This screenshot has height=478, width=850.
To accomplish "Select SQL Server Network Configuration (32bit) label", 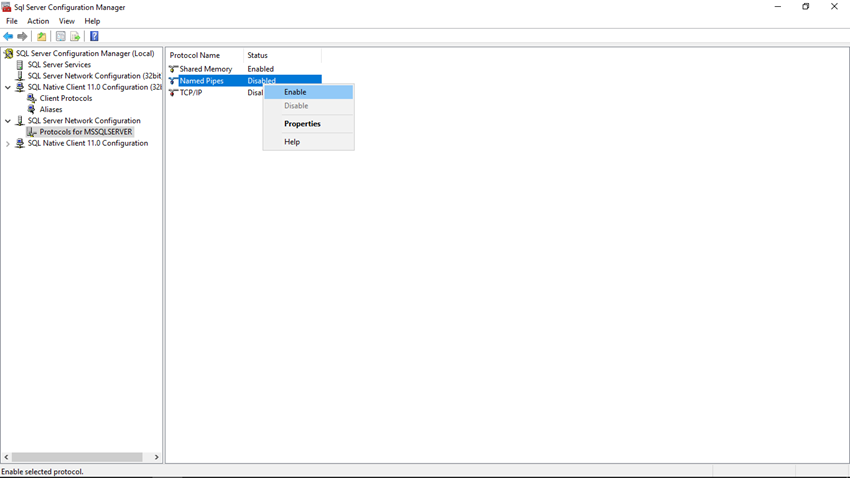I will 94,76.
